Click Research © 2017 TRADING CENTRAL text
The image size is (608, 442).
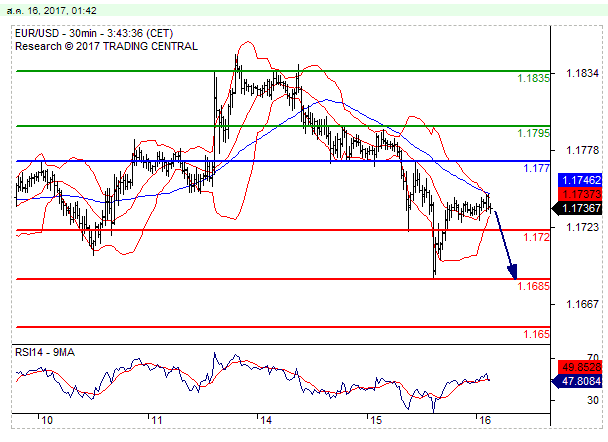106,46
